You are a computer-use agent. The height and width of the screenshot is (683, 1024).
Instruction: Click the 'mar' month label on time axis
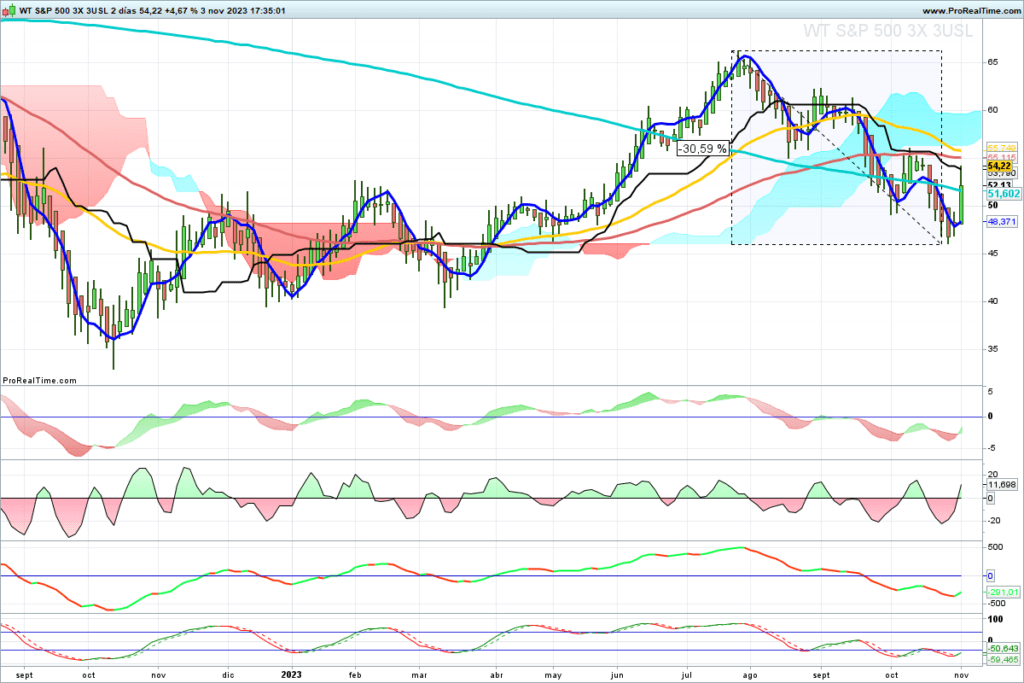419,675
